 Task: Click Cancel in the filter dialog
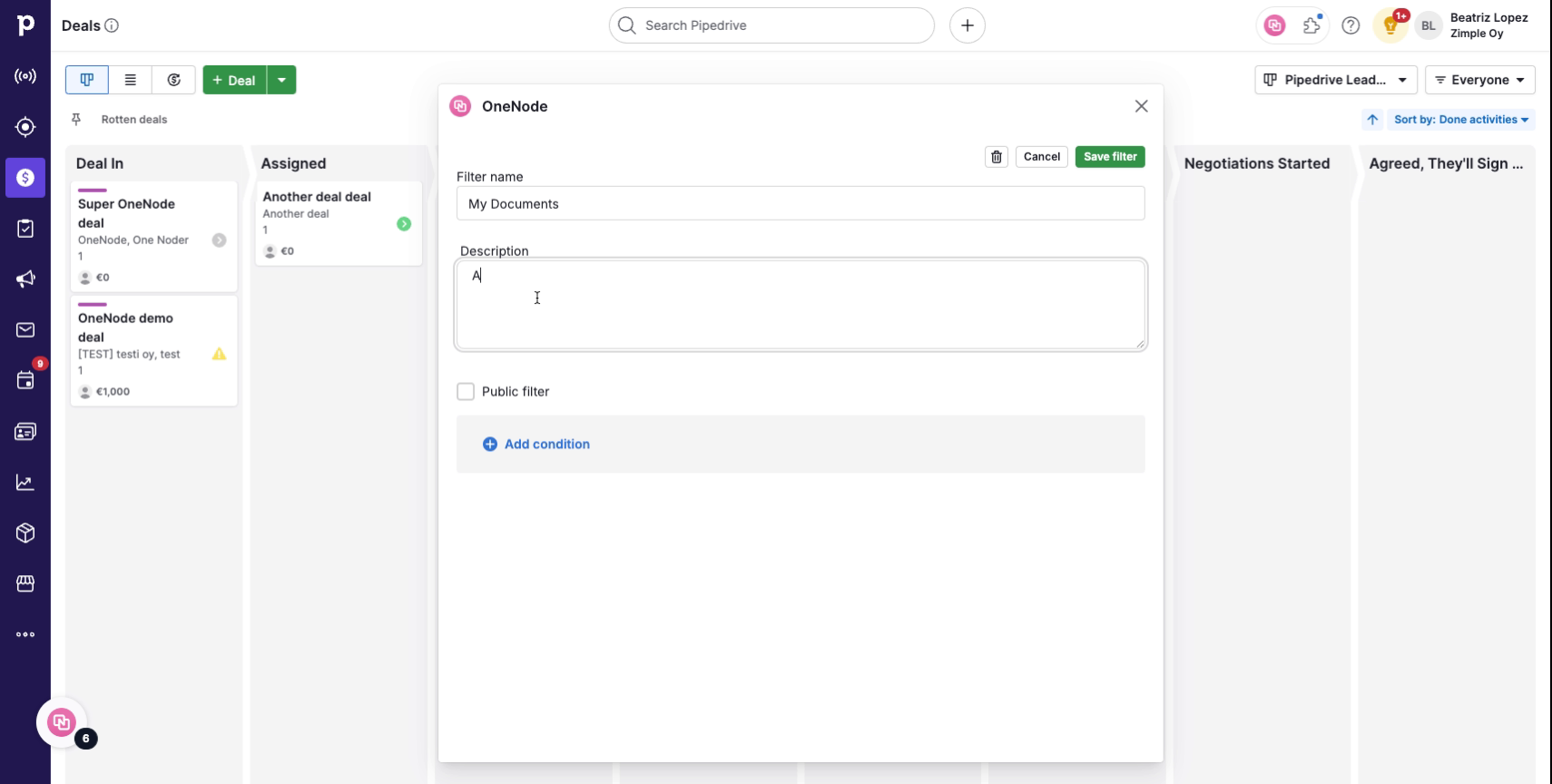[x=1042, y=157]
